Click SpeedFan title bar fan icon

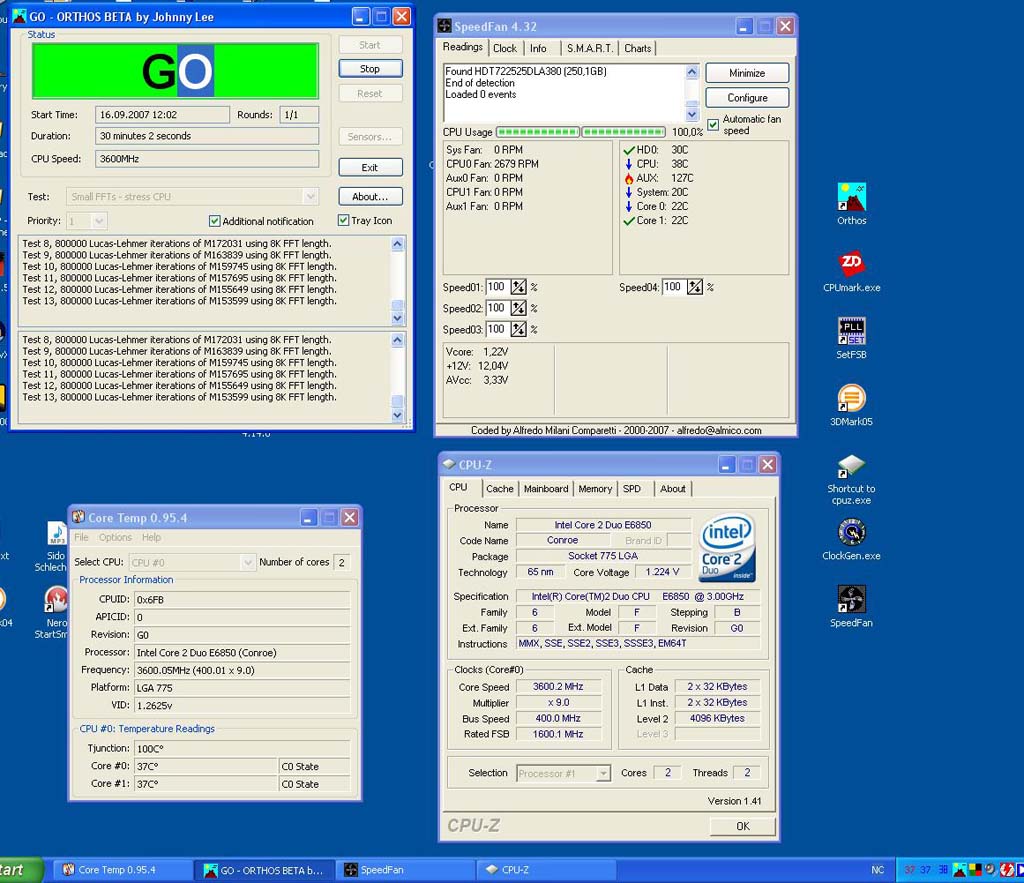coord(444,26)
